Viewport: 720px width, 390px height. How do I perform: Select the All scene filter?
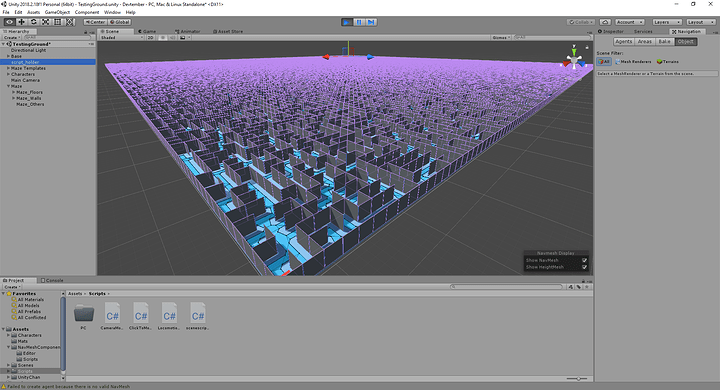[x=604, y=62]
